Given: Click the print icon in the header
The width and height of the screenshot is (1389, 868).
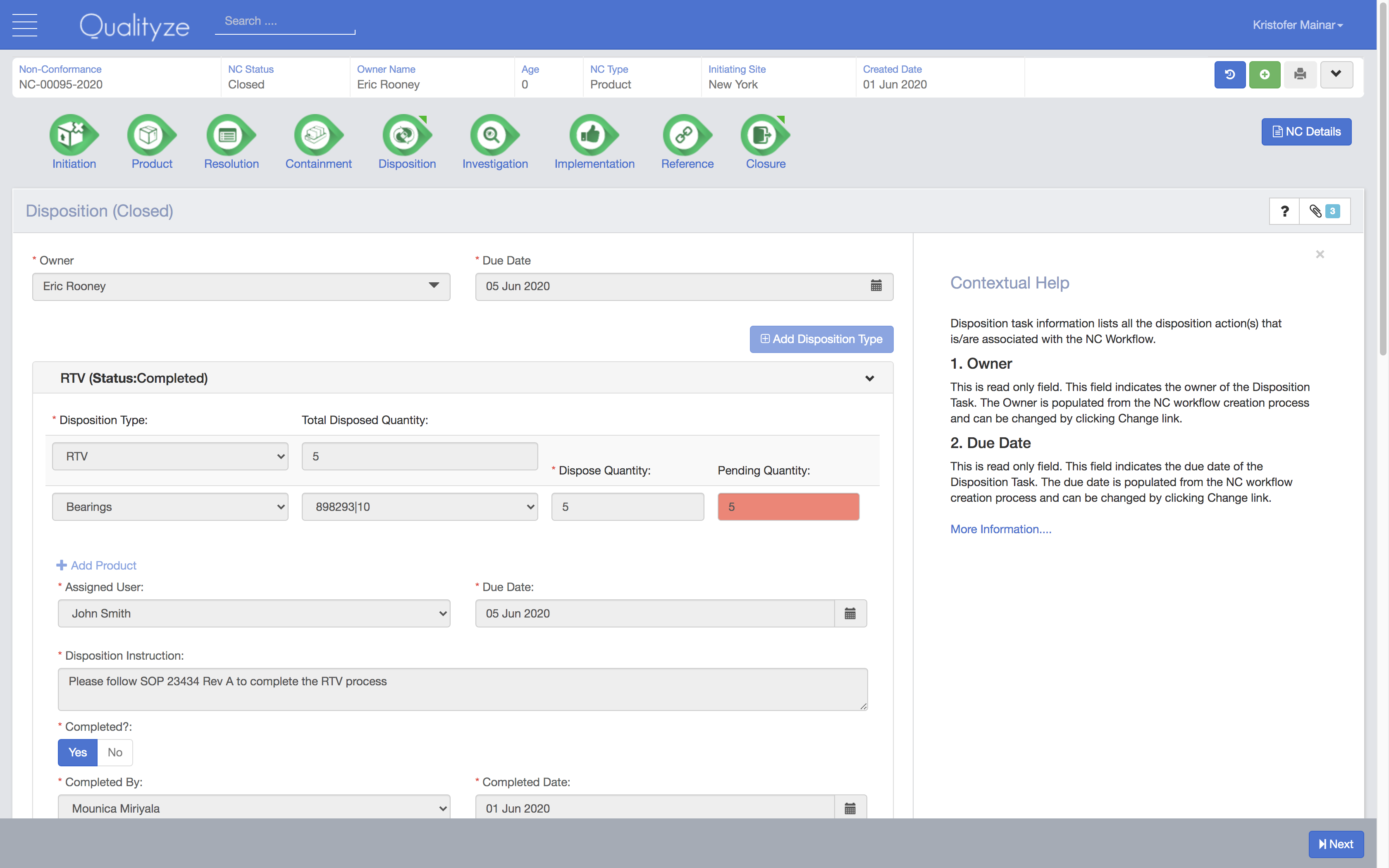Looking at the screenshot, I should [x=1301, y=74].
